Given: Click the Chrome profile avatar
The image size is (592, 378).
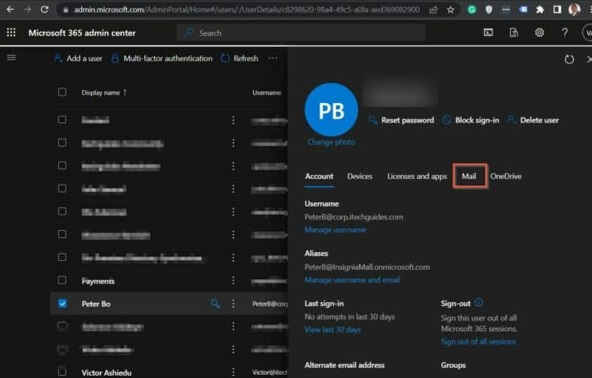Looking at the screenshot, I should [574, 9].
